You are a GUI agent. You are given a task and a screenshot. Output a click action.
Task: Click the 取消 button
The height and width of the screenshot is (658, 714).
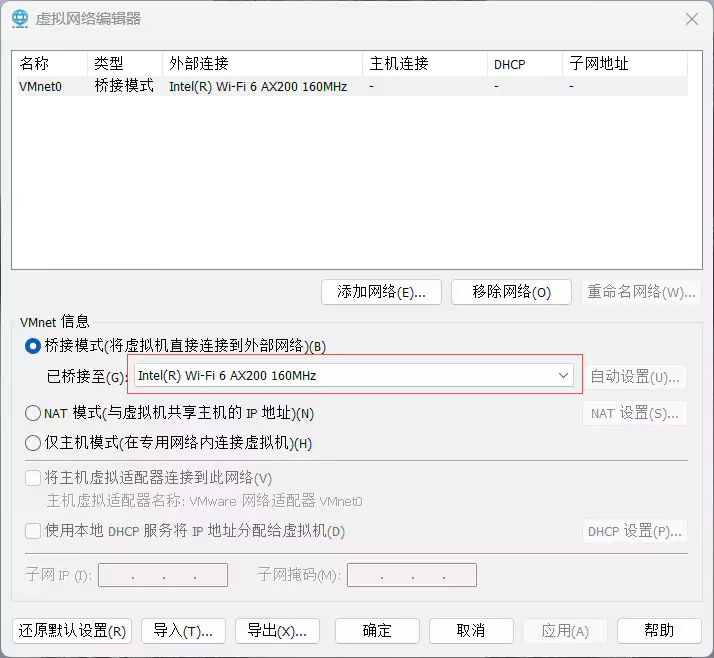point(471,631)
